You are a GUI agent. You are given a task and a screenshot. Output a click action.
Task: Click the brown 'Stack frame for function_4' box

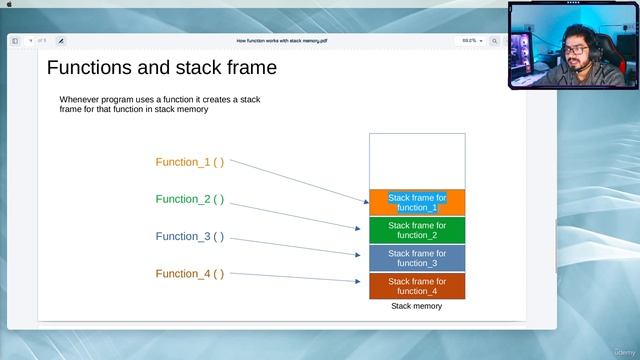417,286
